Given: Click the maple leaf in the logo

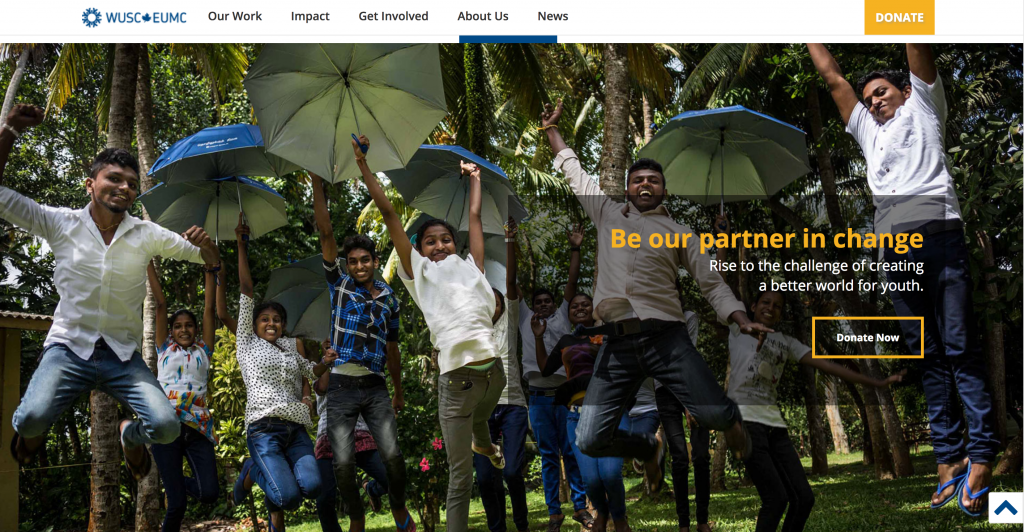Looking at the screenshot, I should tap(146, 18).
